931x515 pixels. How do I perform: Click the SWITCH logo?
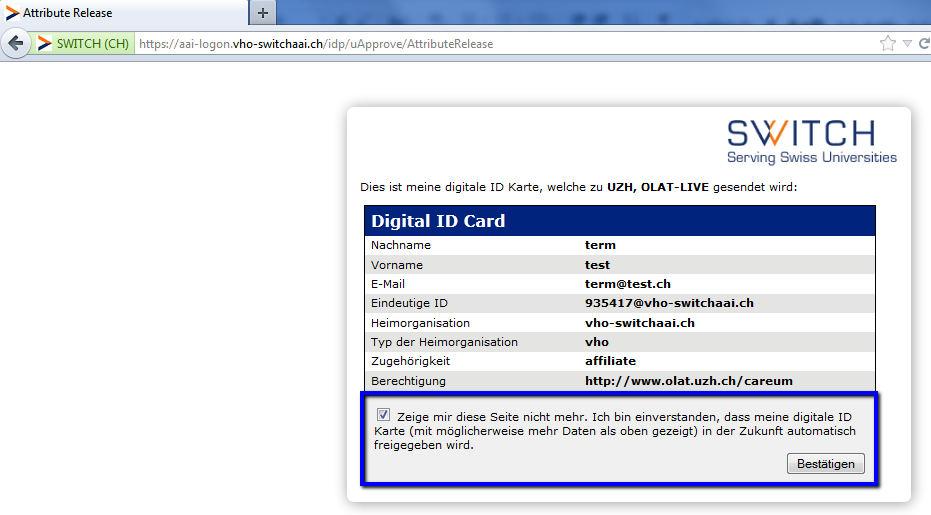point(812,141)
